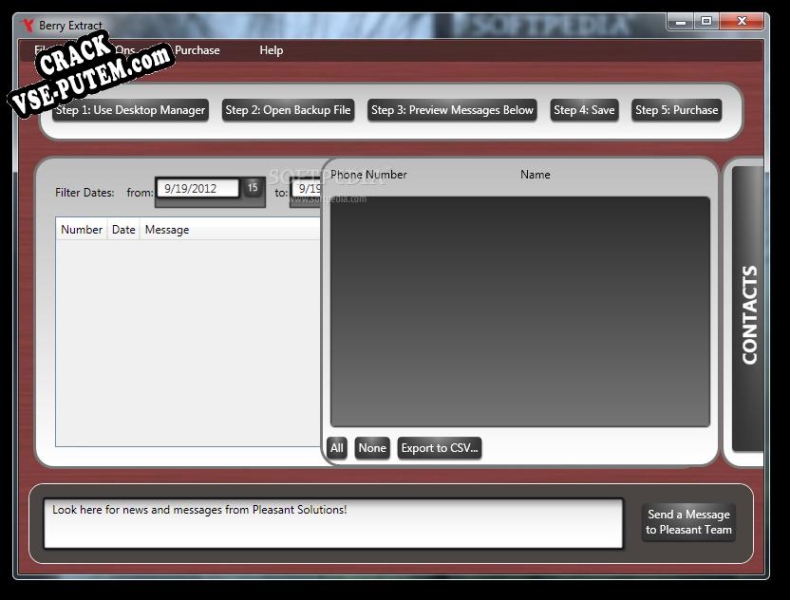790x600 pixels.
Task: Open the Help menu
Action: 271,50
